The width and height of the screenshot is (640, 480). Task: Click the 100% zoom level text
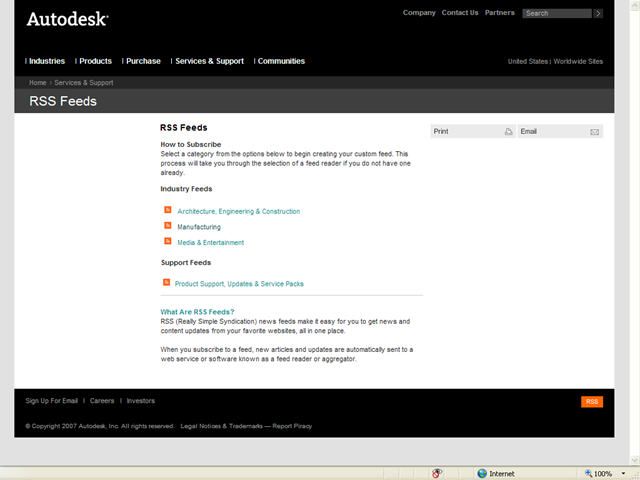click(x=603, y=474)
